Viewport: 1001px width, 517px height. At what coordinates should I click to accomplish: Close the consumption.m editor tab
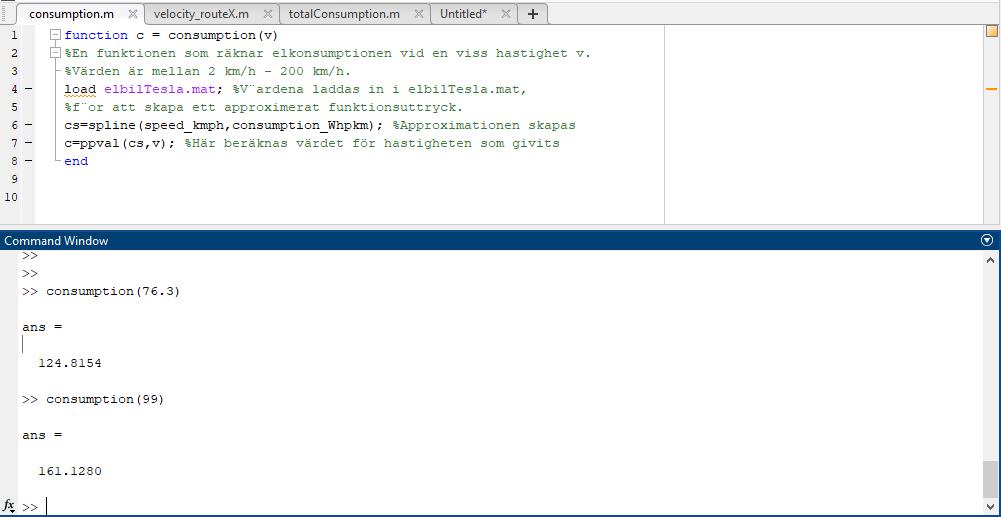tap(132, 14)
